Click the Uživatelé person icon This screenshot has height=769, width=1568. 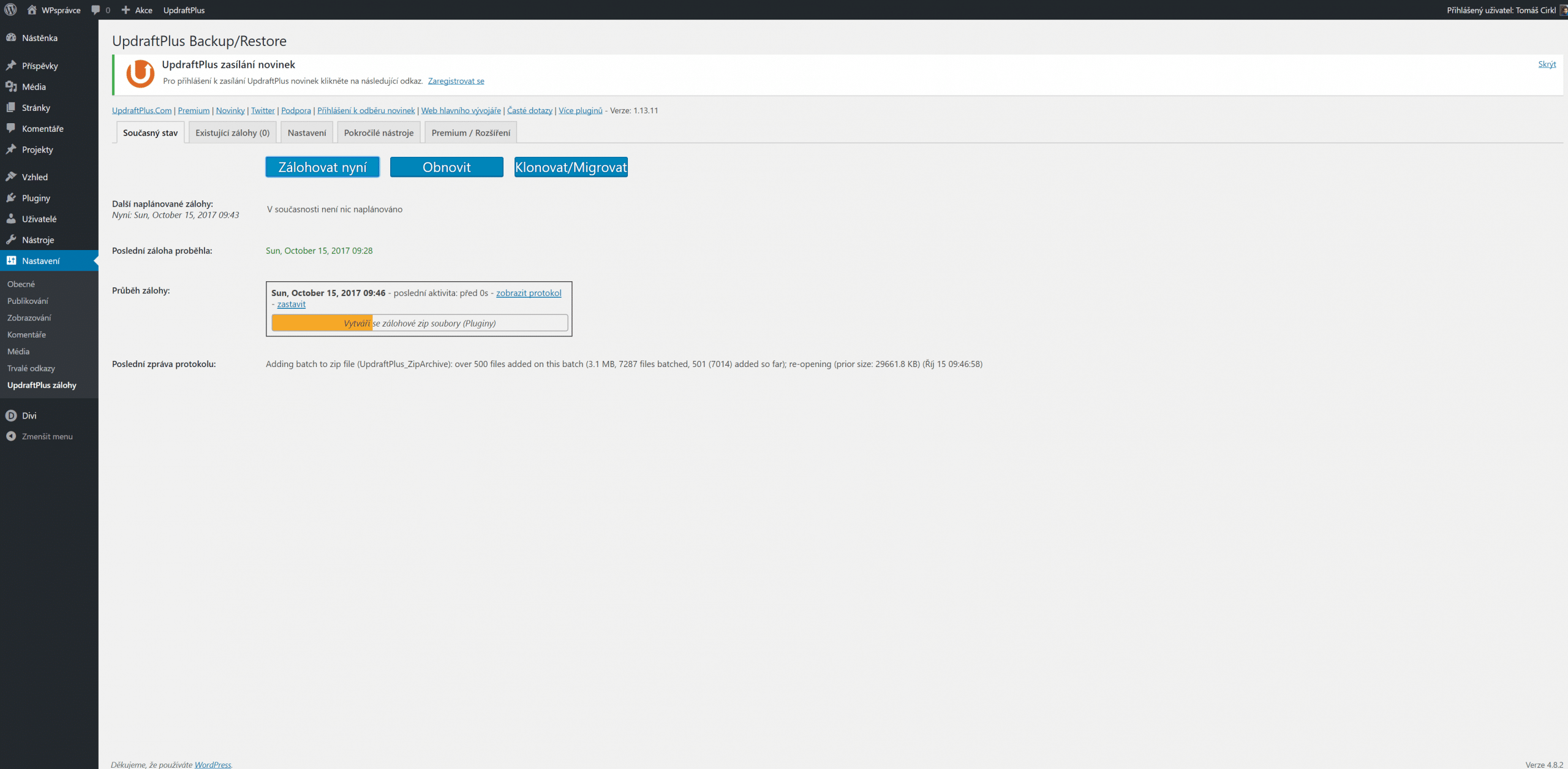pos(11,219)
